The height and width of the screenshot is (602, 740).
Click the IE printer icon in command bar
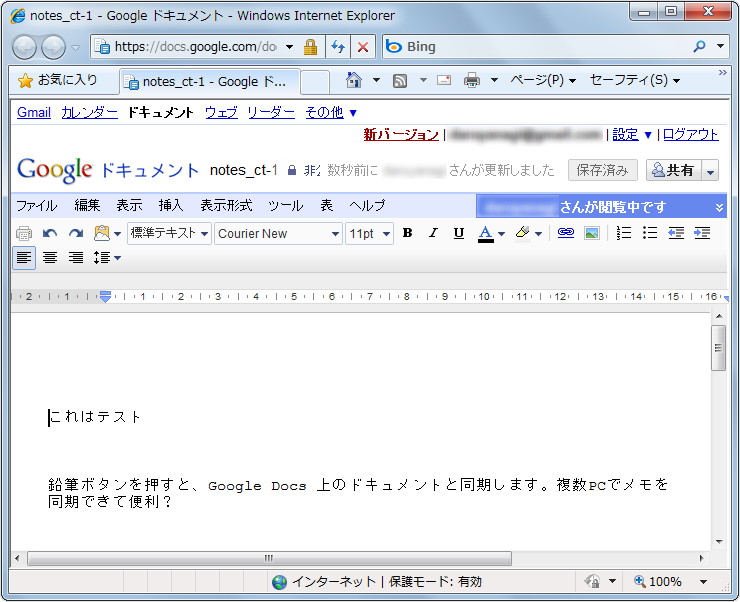471,81
